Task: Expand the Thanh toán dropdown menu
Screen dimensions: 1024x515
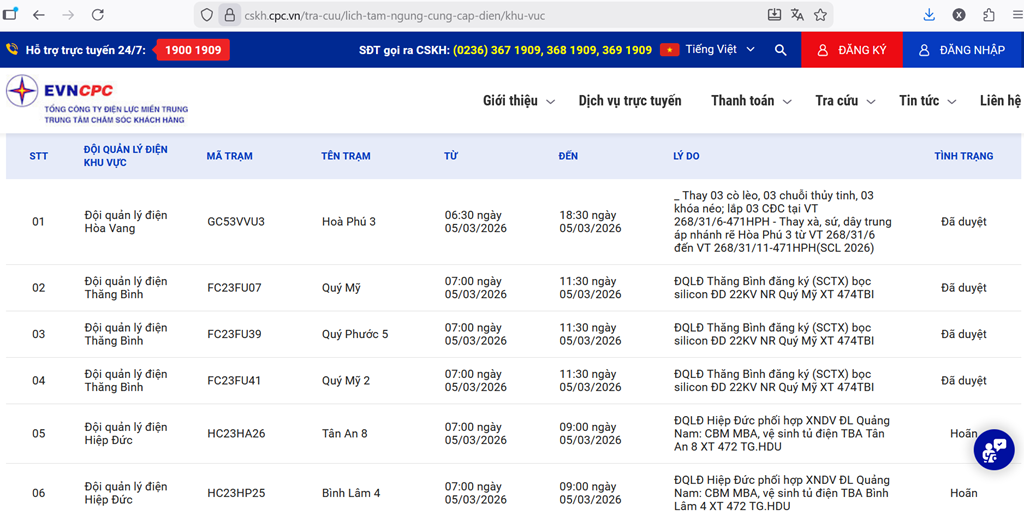Action: 750,101
